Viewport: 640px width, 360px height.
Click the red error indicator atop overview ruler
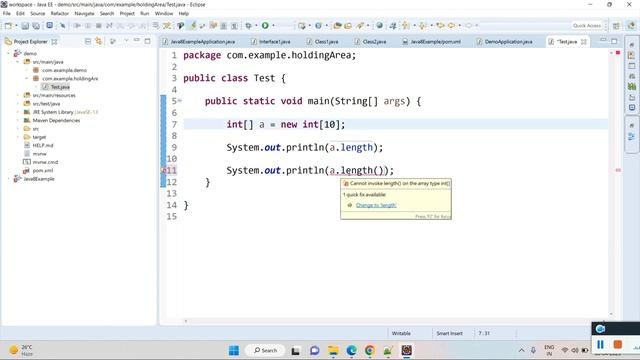[618, 53]
